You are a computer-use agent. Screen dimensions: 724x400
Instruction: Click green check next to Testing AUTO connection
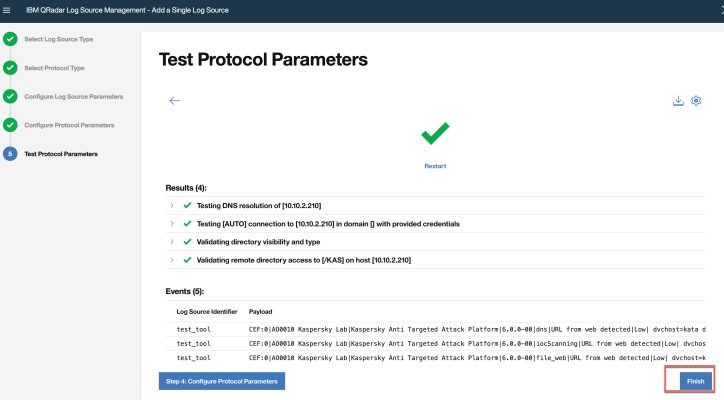[187, 224]
